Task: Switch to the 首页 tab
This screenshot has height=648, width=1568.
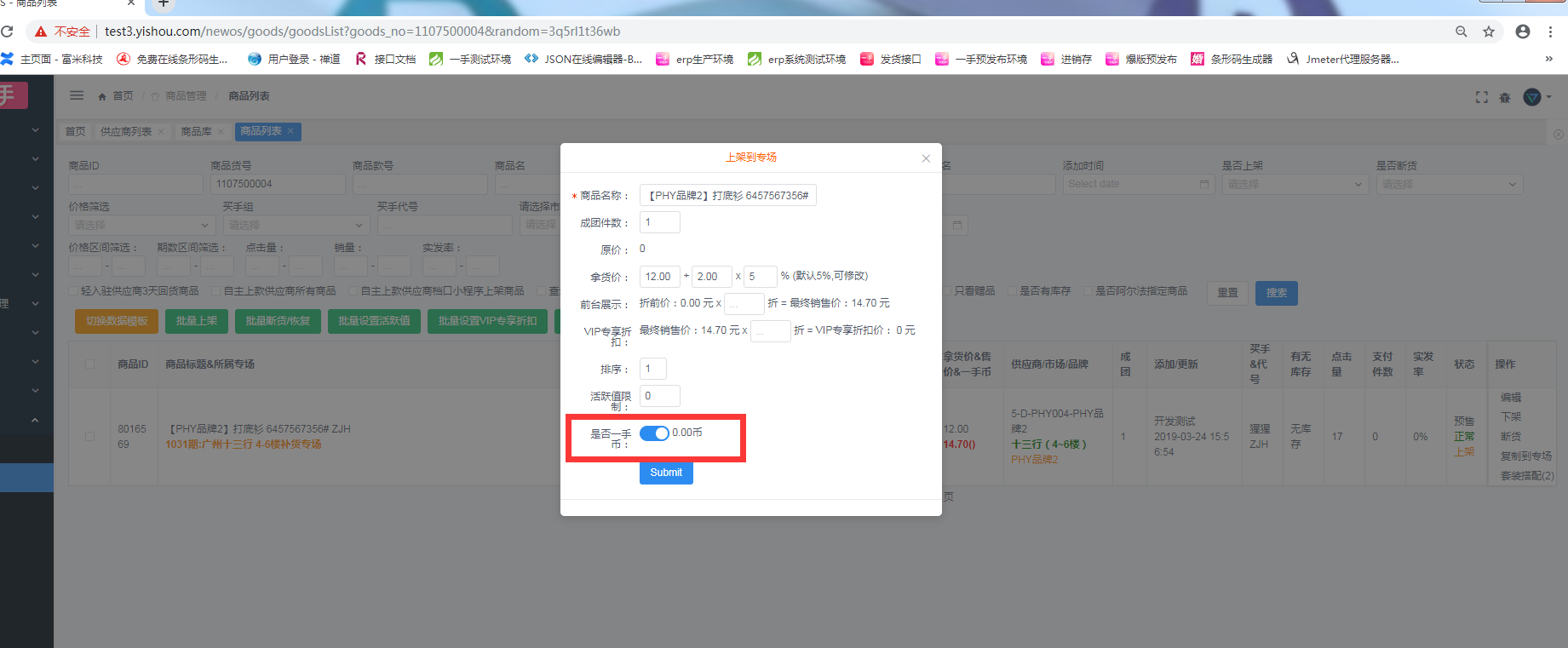Action: pos(75,131)
